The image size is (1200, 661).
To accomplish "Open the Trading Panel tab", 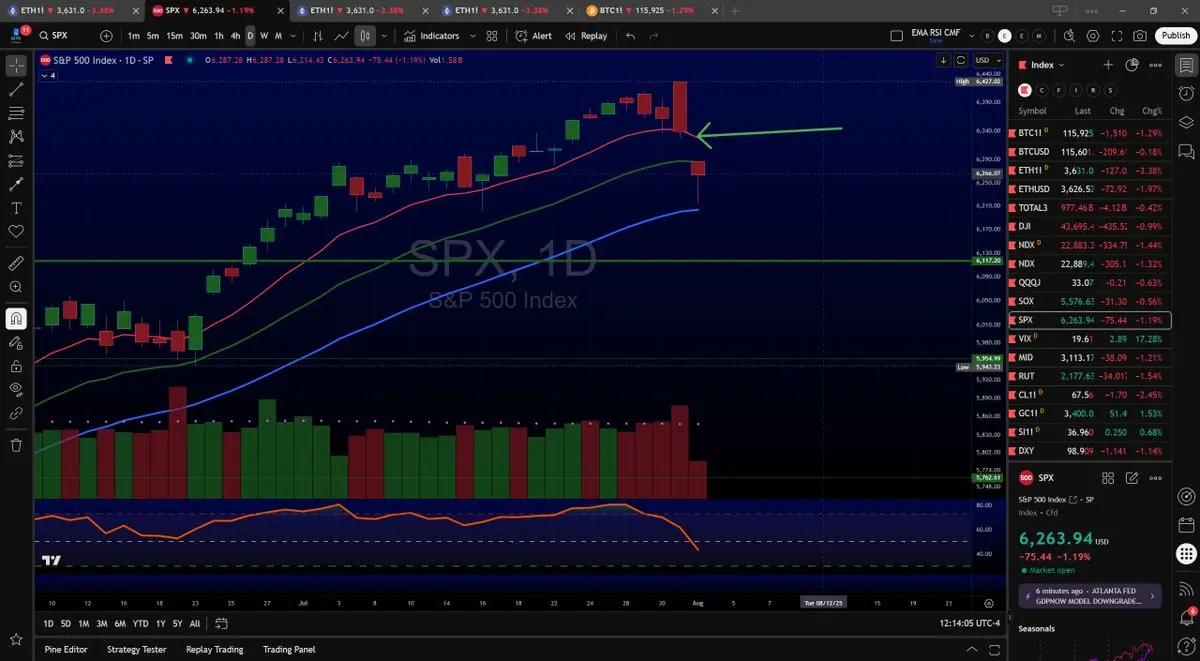I will coord(289,649).
